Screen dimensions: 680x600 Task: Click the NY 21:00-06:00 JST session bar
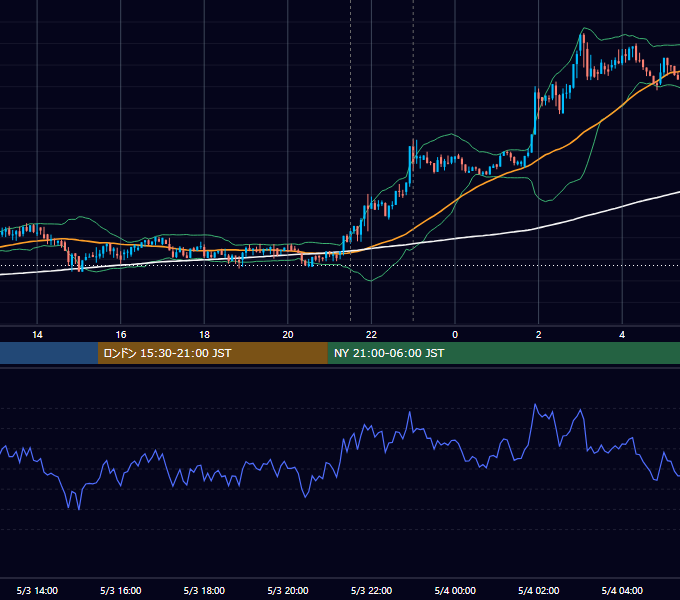click(x=503, y=353)
